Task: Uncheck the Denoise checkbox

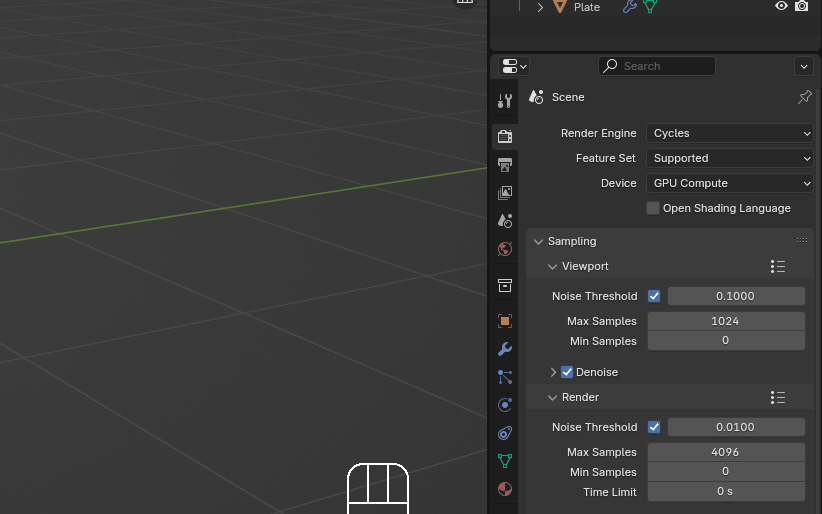Action: [567, 372]
